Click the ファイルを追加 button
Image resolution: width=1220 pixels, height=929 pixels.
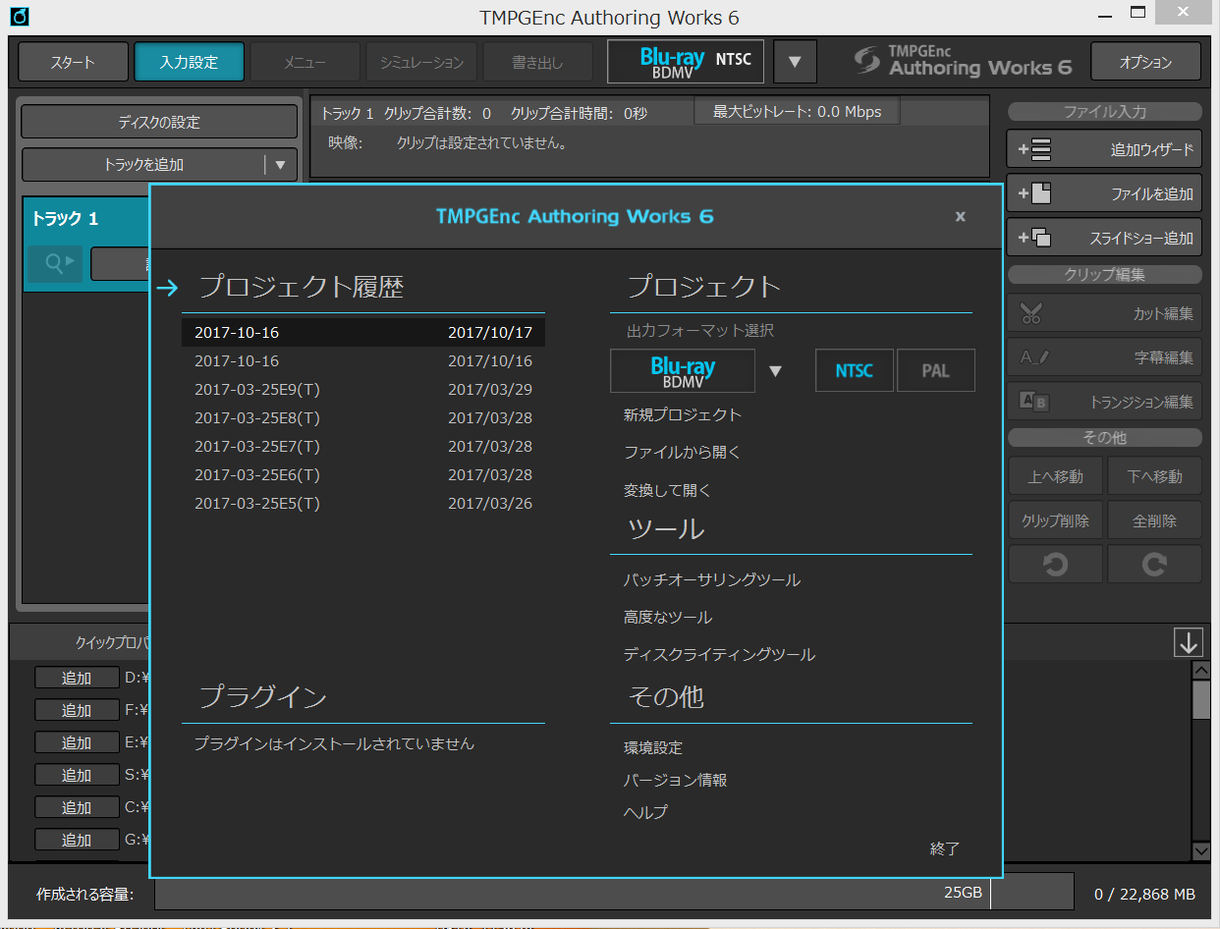coord(1104,194)
